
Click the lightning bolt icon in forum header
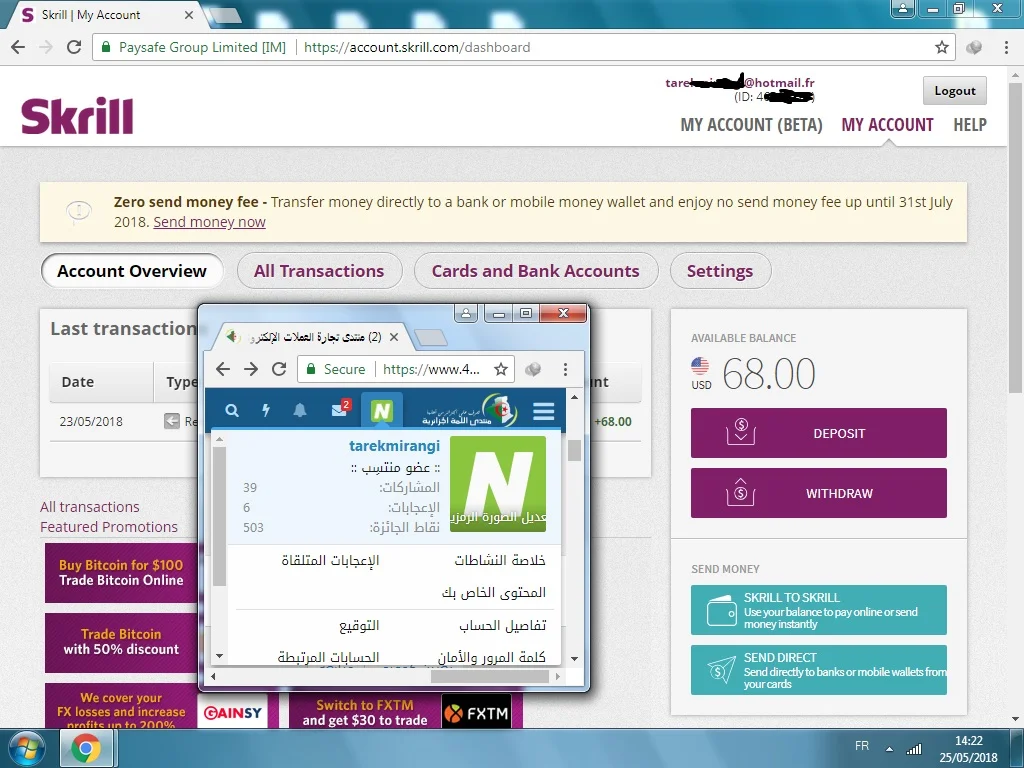[266, 410]
